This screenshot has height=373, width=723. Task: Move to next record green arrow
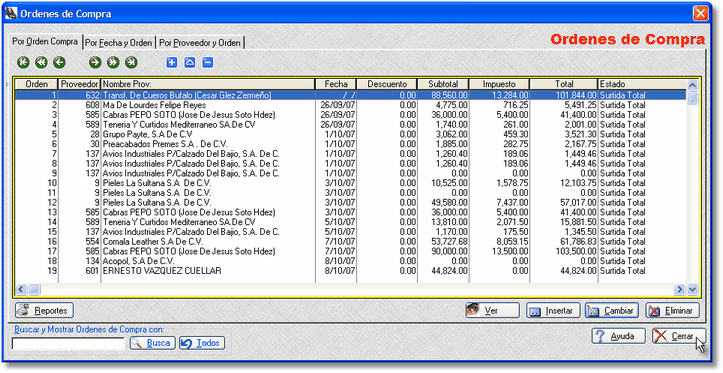(95, 62)
